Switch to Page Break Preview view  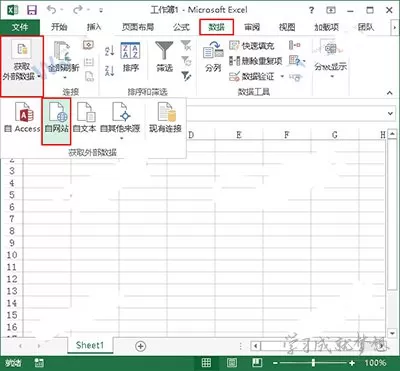coord(257,363)
